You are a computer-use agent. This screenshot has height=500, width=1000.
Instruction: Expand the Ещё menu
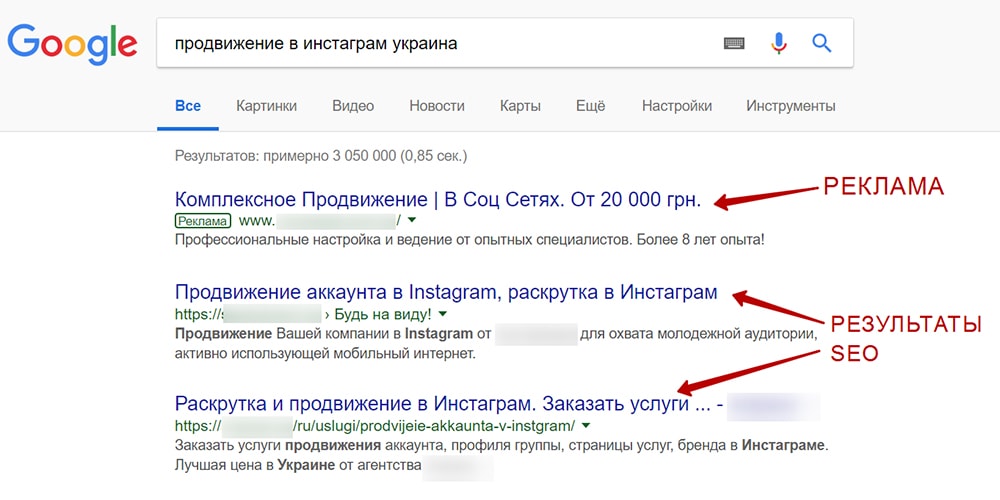[591, 106]
